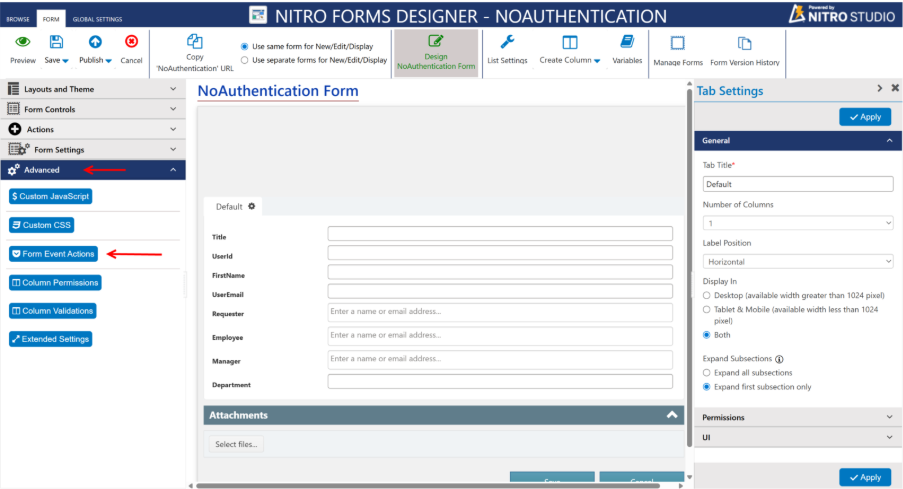Open Manage Forms icon
The image size is (903, 489).
point(678,44)
